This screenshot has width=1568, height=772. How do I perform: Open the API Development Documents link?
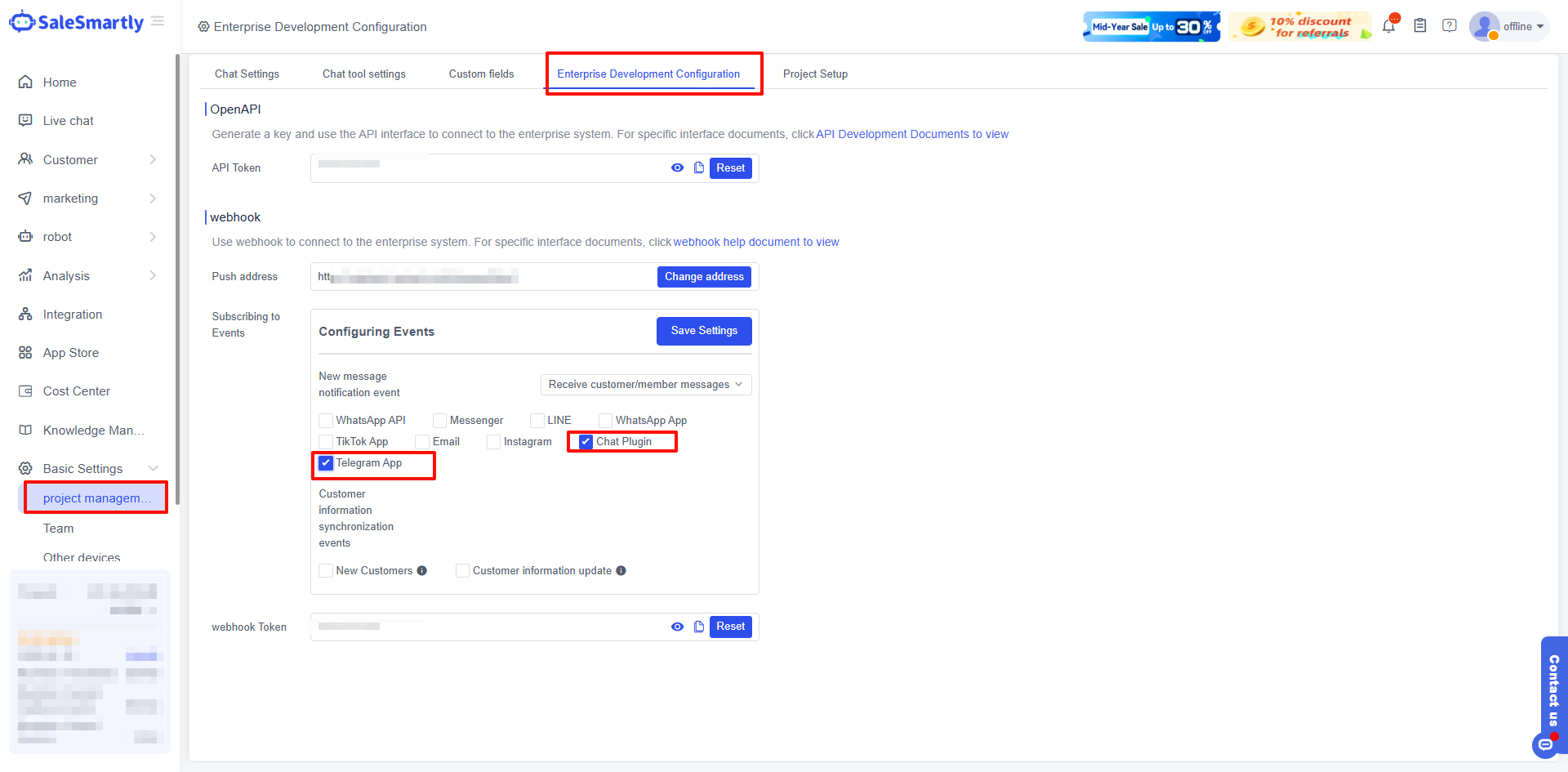click(912, 134)
